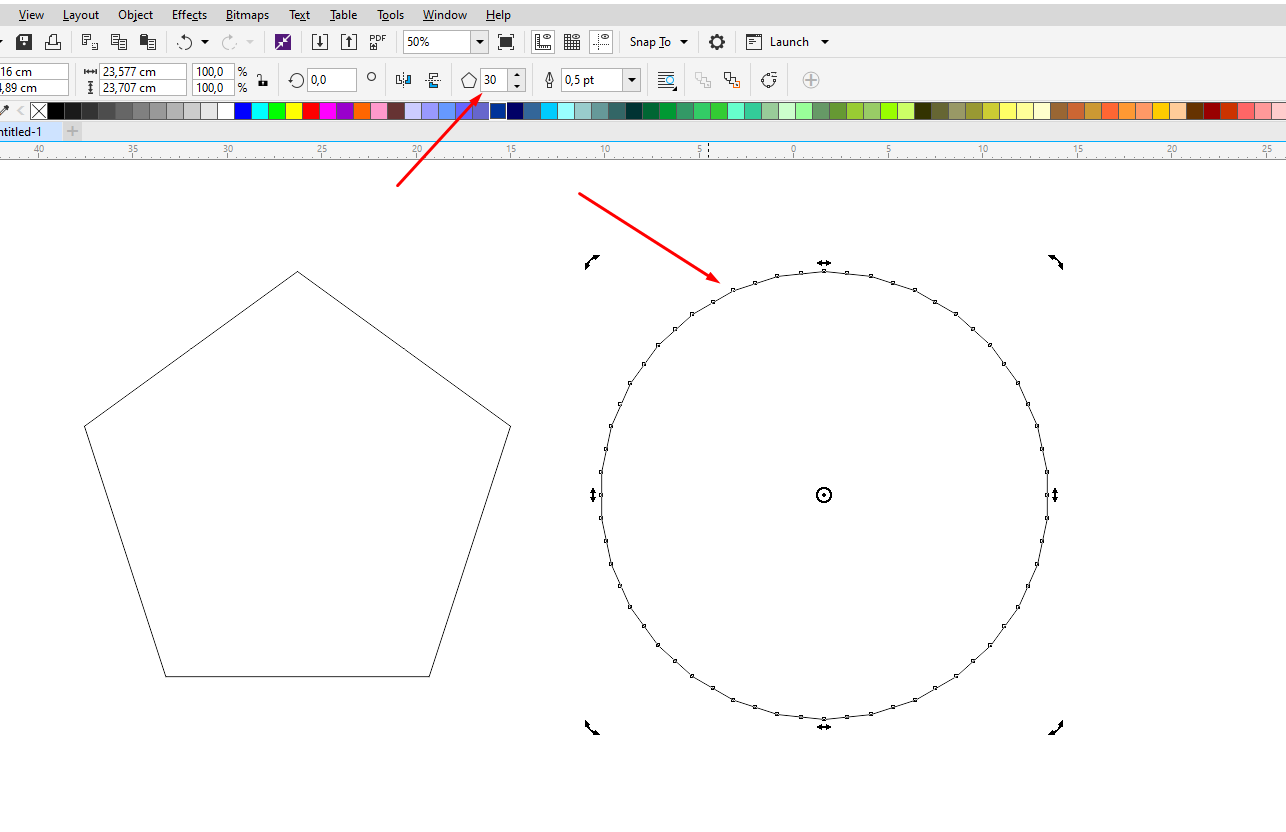Click the Undo arrow icon
Viewport: 1286px width, 832px height.
click(x=184, y=42)
